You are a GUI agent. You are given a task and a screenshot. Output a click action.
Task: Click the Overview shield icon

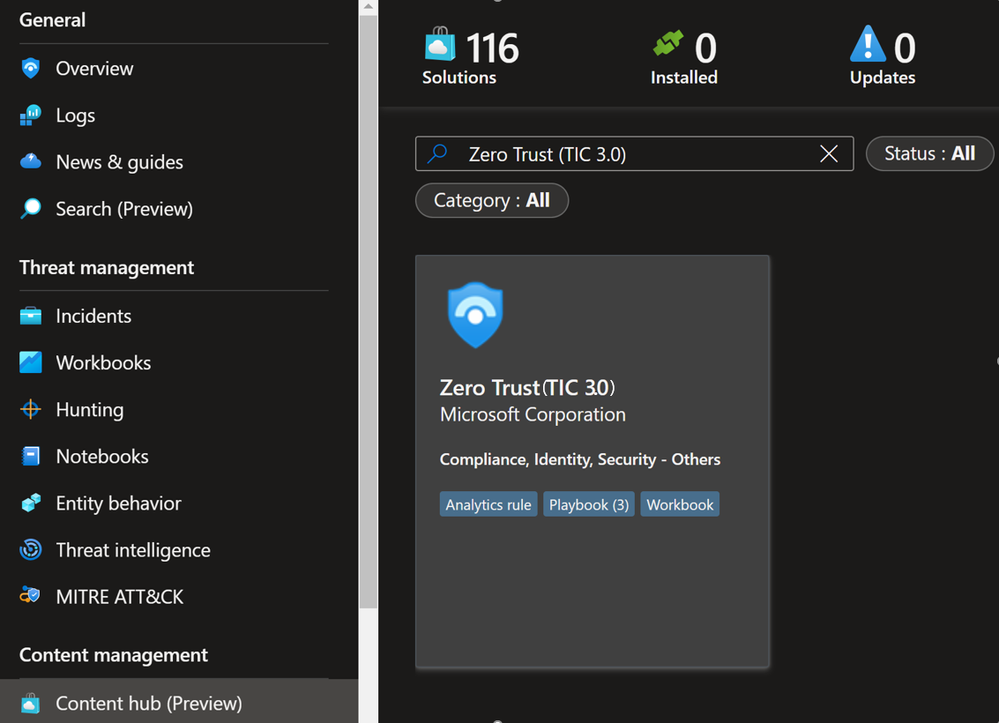[x=31, y=68]
